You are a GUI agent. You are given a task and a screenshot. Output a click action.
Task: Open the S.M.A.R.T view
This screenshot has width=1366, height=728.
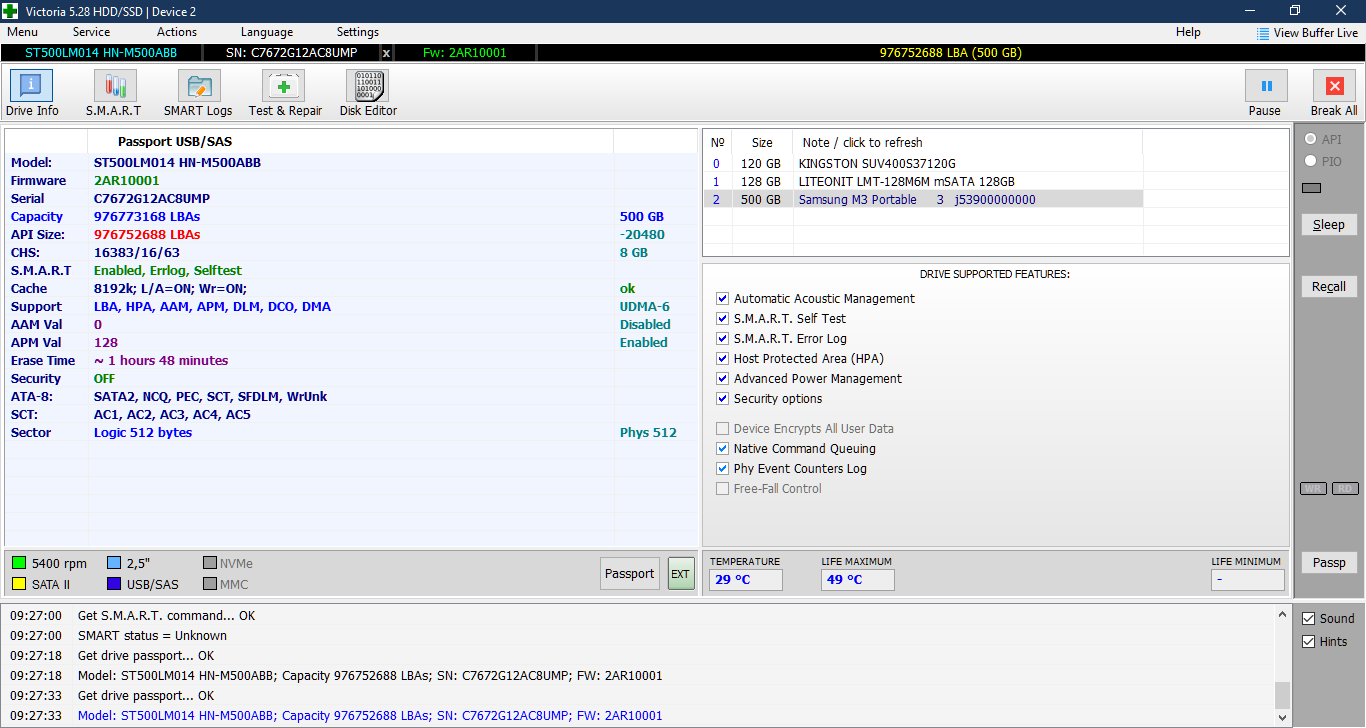pyautogui.click(x=113, y=94)
